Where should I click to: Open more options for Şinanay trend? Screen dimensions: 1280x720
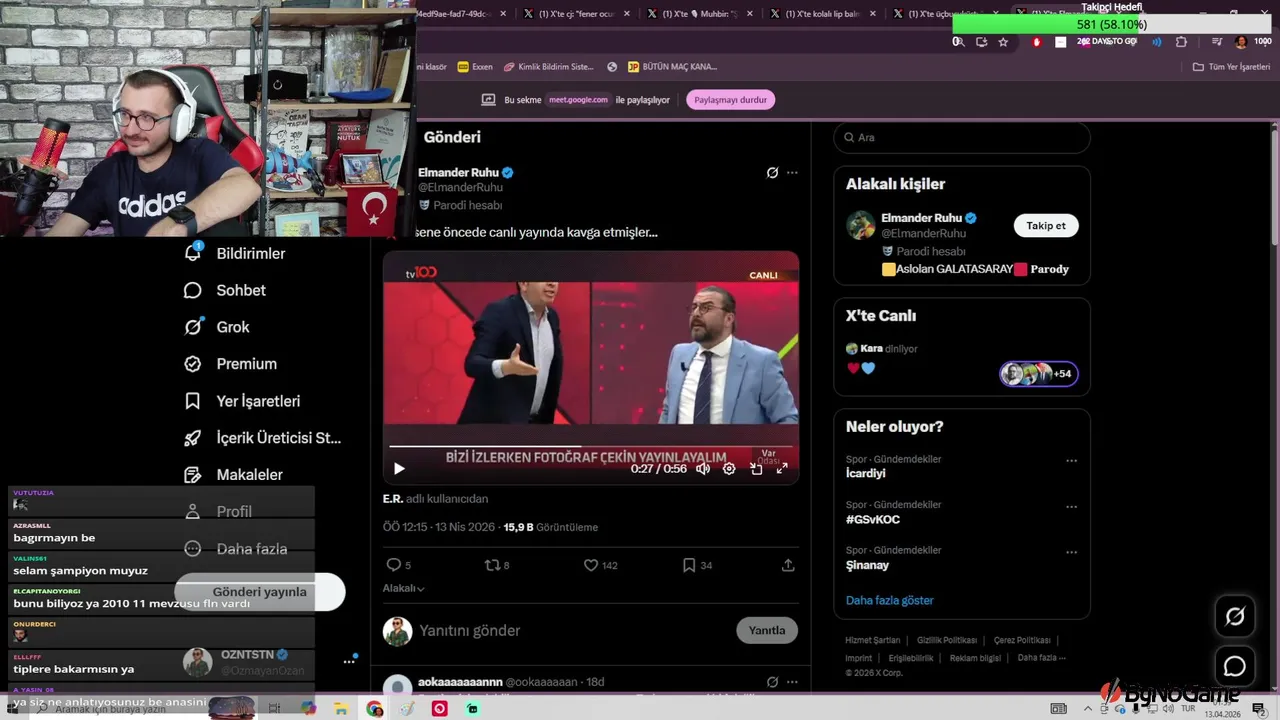[x=1071, y=552]
